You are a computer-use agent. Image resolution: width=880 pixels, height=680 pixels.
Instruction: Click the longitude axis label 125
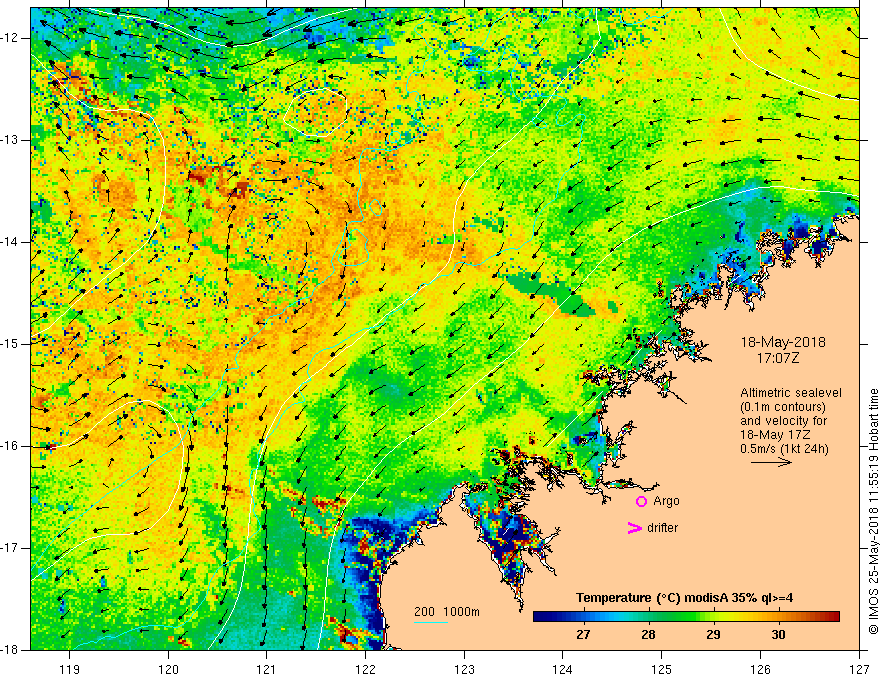(662, 669)
